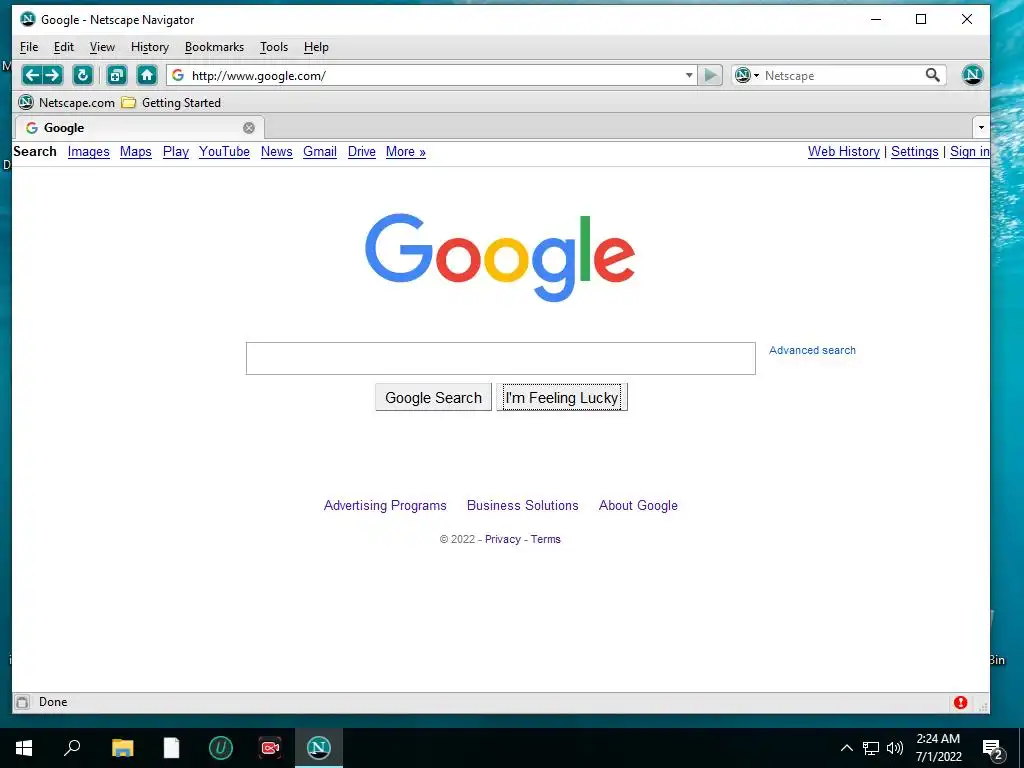Open the Help menu
The height and width of the screenshot is (768, 1024).
point(316,47)
